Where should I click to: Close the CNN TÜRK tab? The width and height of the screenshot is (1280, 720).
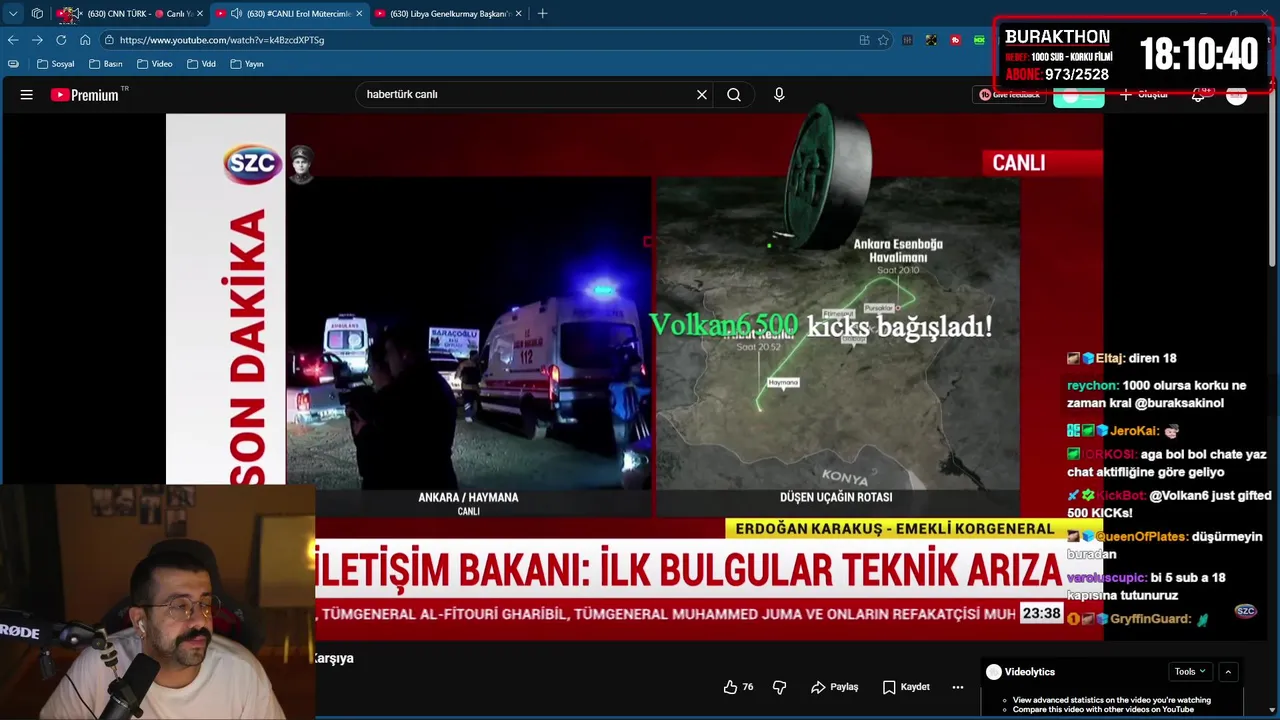pyautogui.click(x=200, y=14)
